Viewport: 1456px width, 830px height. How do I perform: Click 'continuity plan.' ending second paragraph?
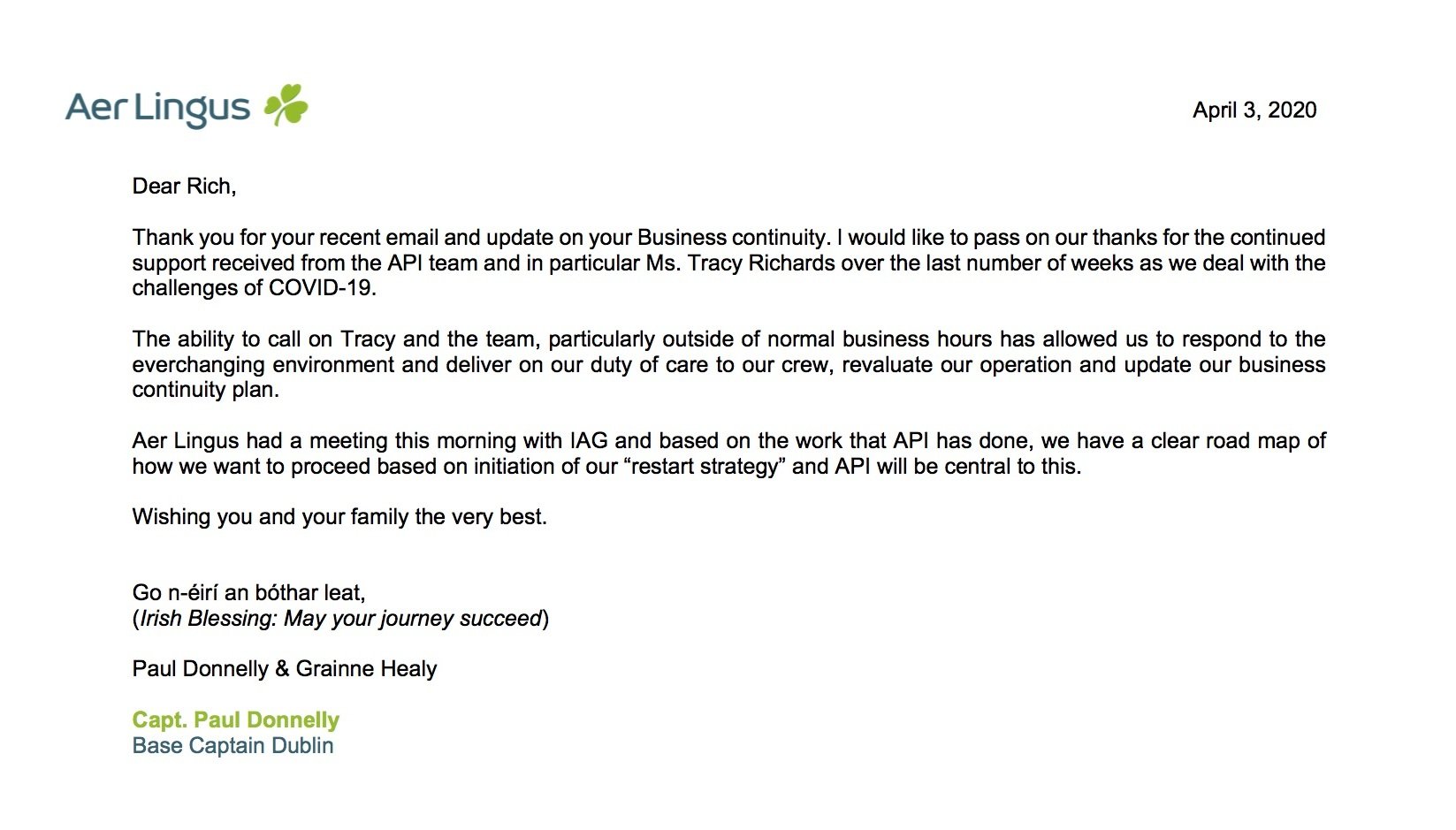pyautogui.click(x=206, y=390)
